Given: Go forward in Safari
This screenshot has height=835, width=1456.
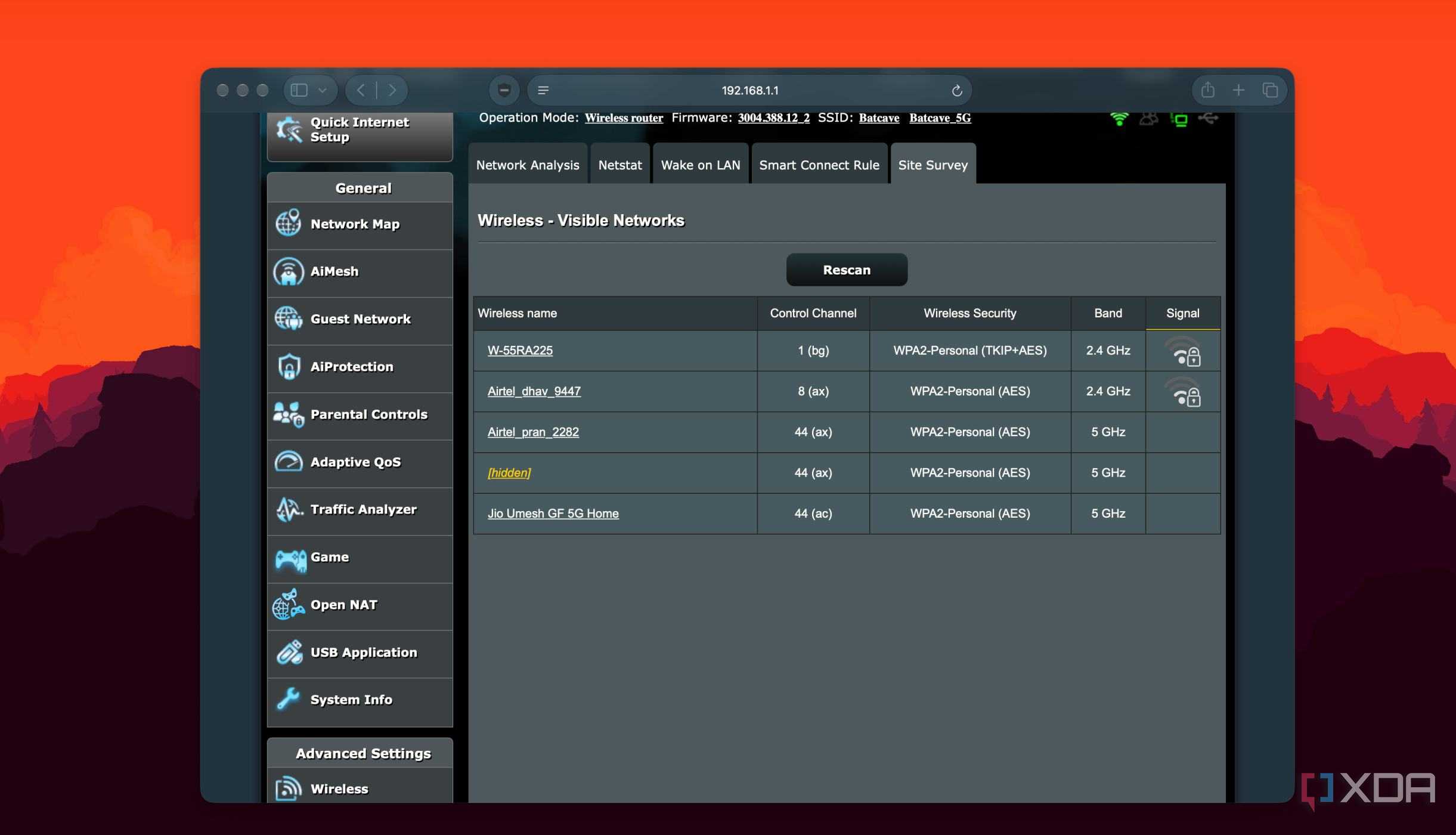Looking at the screenshot, I should click(x=392, y=90).
